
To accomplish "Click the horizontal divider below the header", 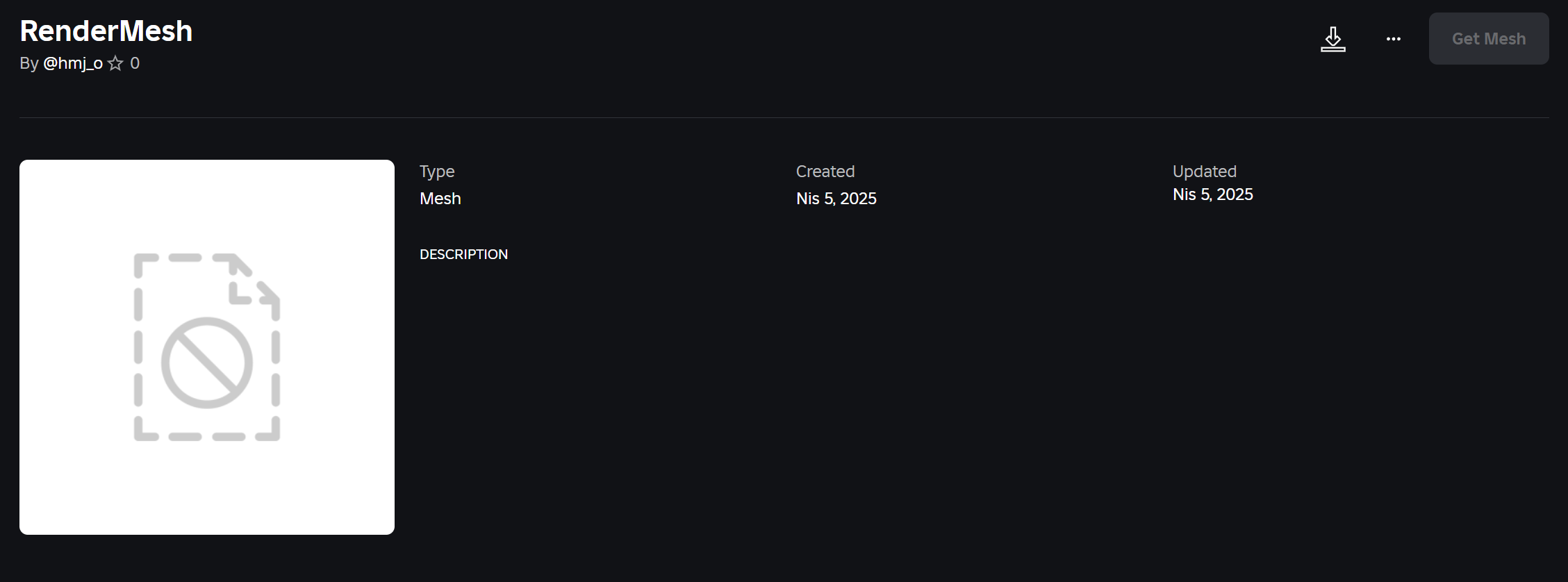I will click(x=784, y=117).
